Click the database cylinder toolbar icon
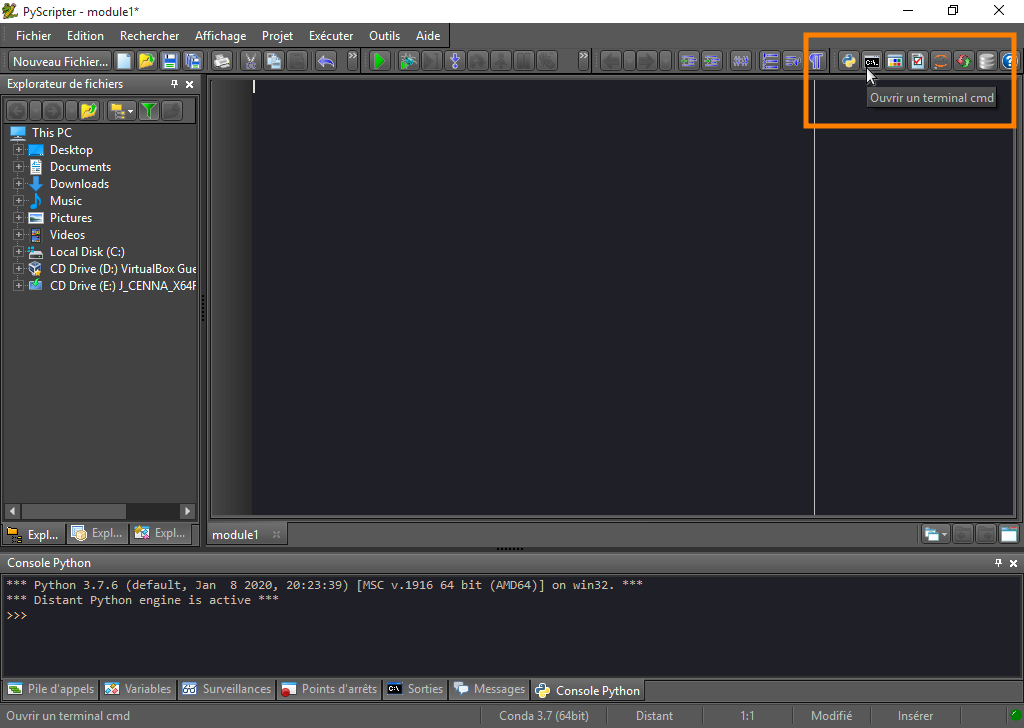 [987, 61]
